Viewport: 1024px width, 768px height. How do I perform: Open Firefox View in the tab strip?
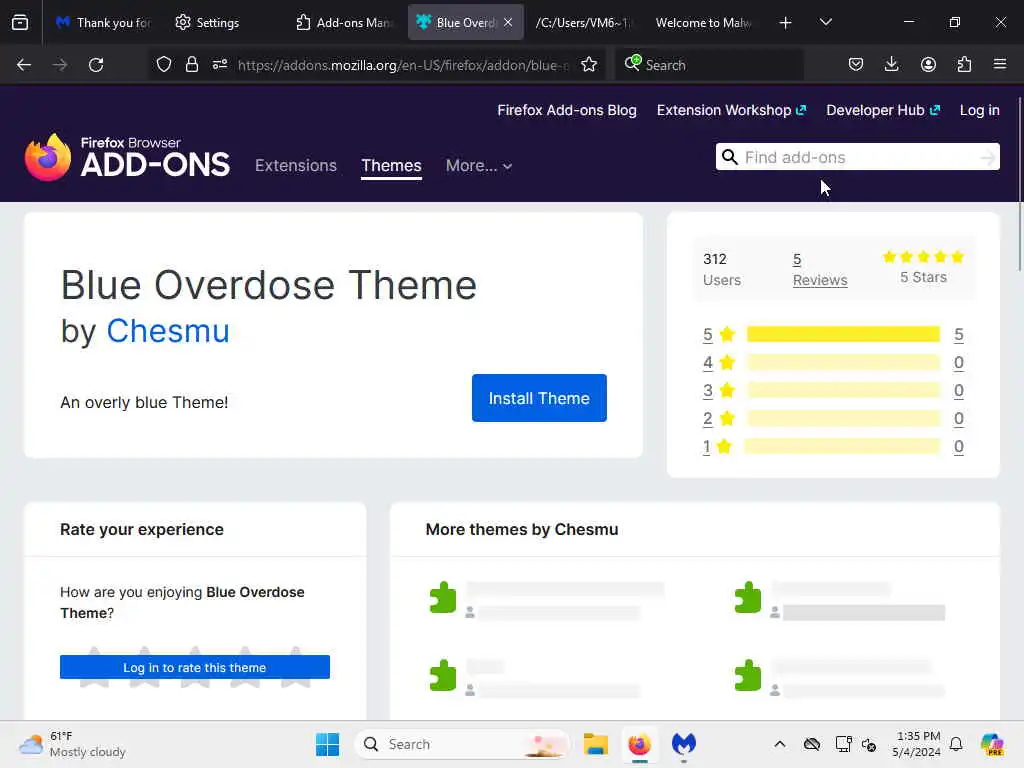pos(20,22)
